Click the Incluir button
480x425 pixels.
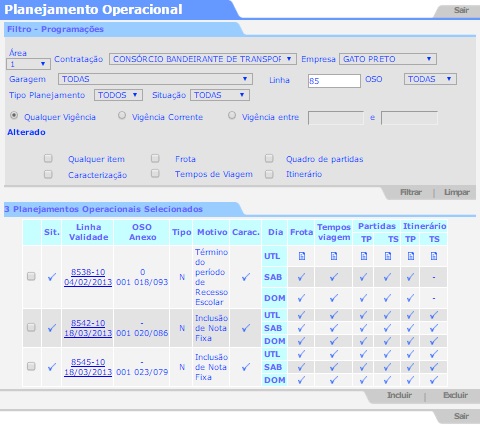click(399, 395)
